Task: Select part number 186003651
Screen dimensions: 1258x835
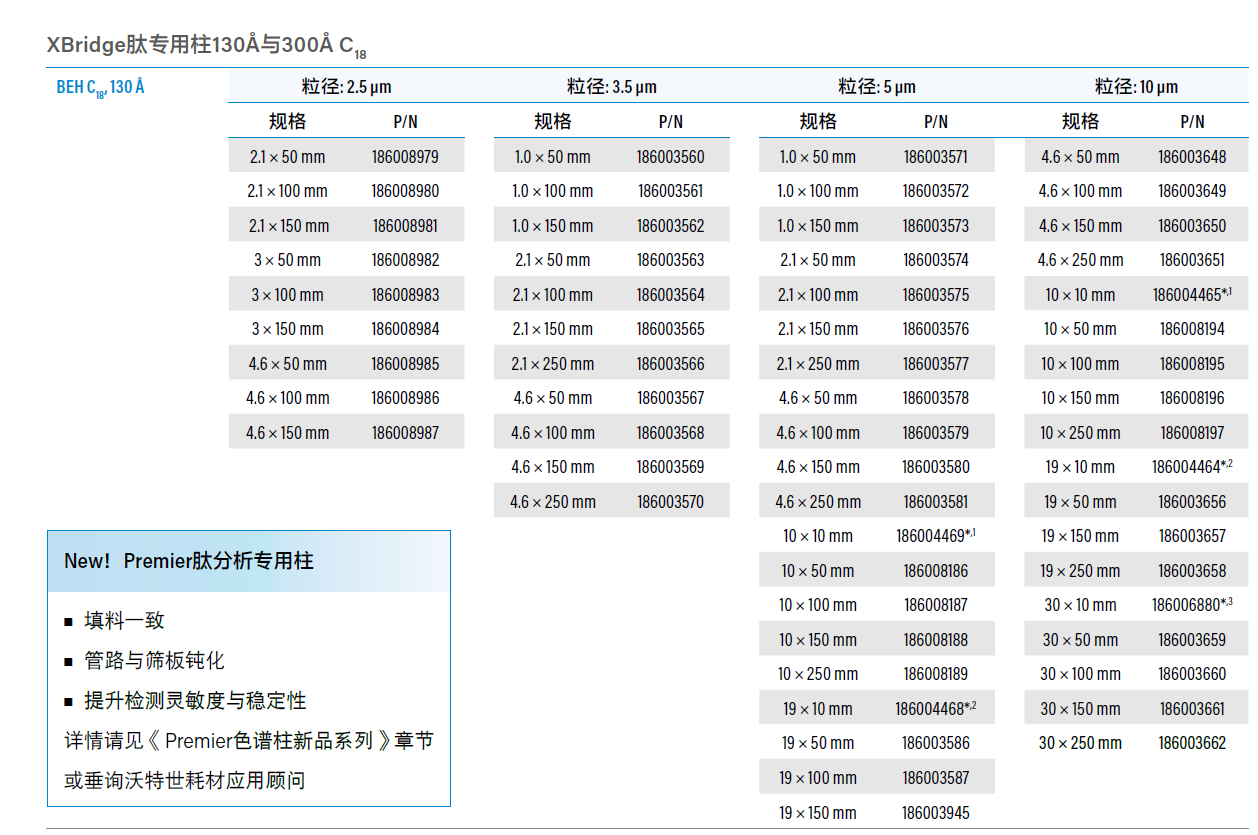Action: pos(1192,260)
